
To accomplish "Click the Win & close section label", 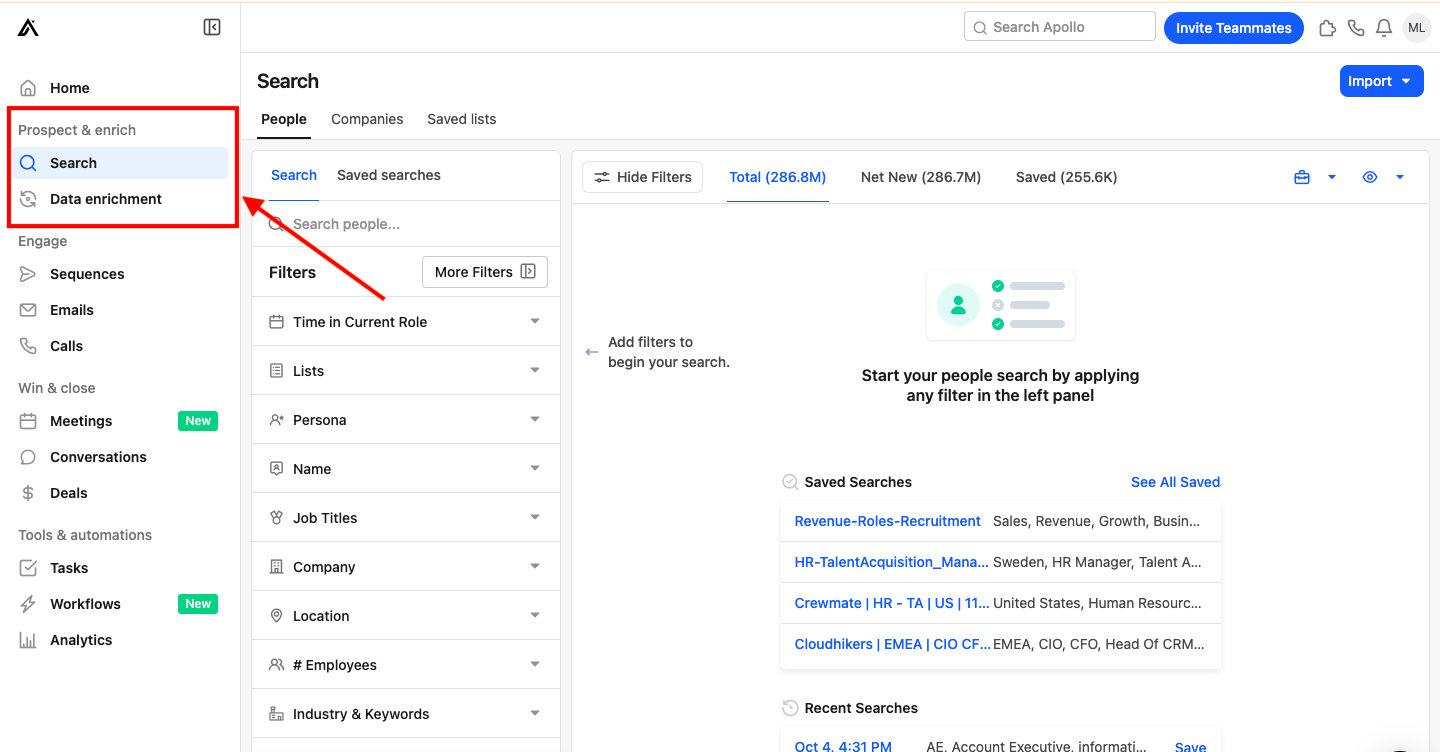I will 57,388.
